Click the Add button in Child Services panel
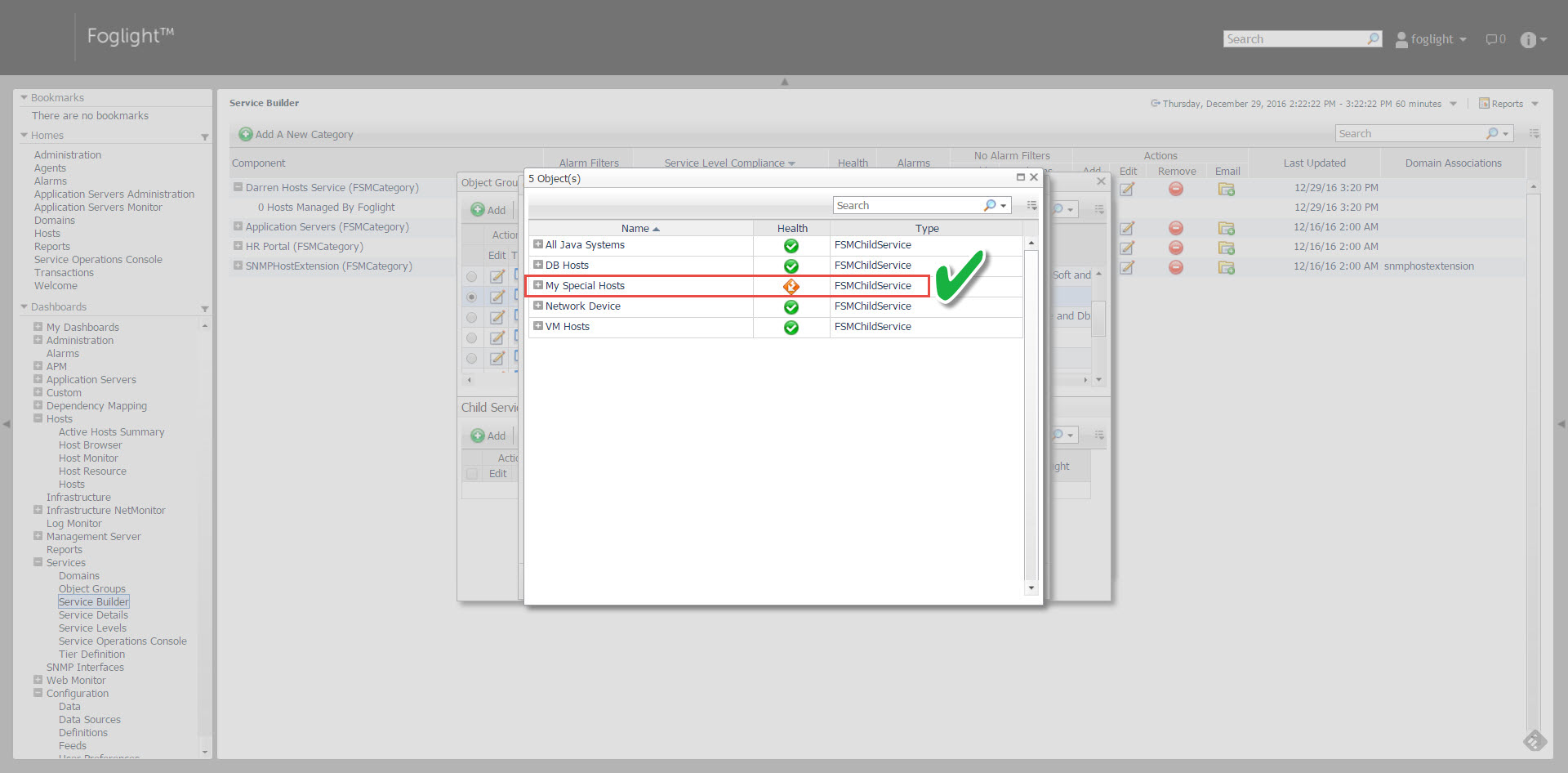Image resolution: width=1568 pixels, height=773 pixels. tap(488, 436)
